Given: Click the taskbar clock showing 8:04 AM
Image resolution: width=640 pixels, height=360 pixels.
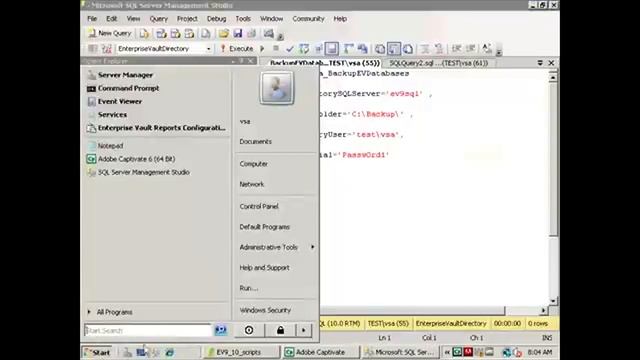Looking at the screenshot, I should [540, 352].
